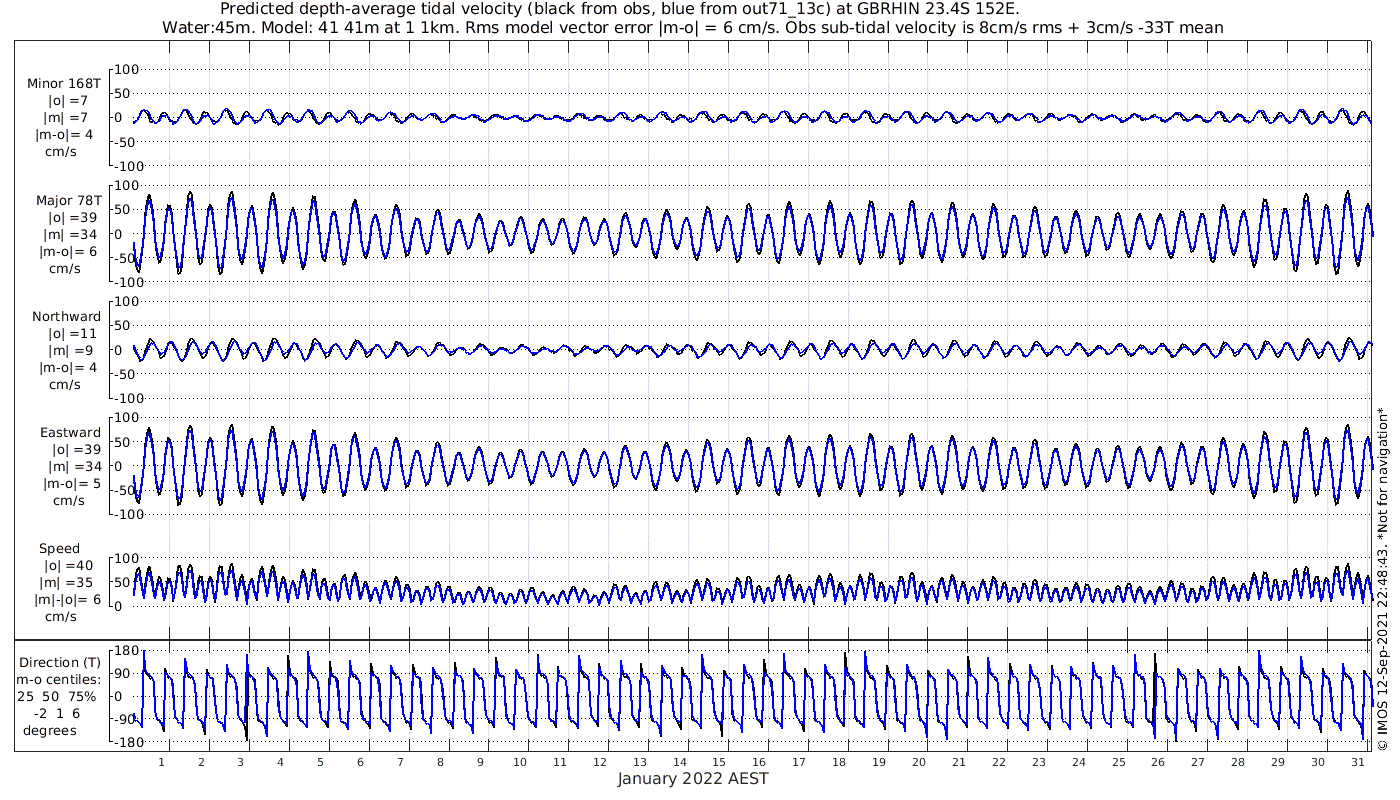Select the 'Major 78T' panel label

(x=68, y=200)
